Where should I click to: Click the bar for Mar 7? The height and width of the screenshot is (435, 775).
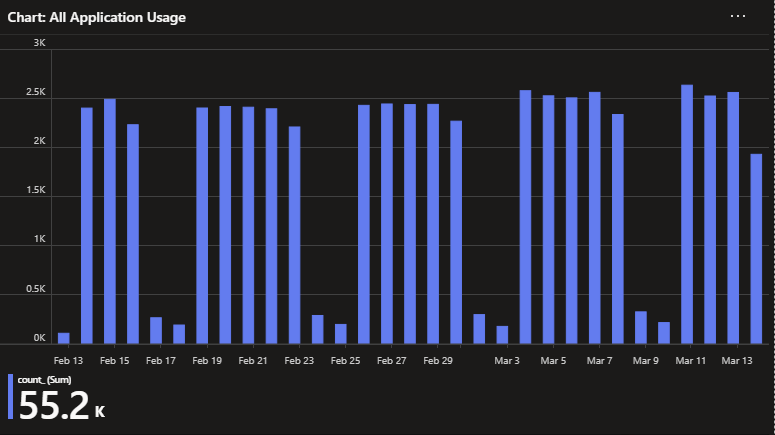[595, 218]
